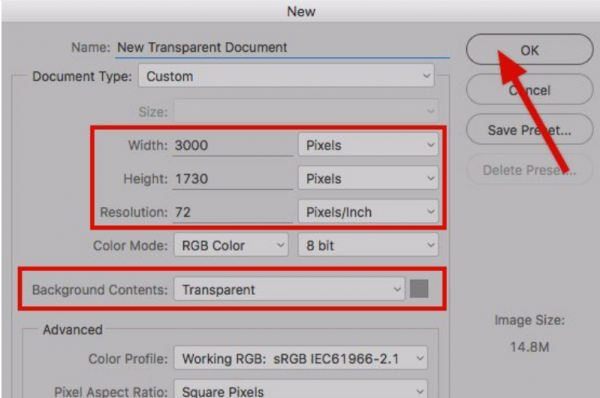The image size is (600, 398).
Task: Click the Name field with New Transparent Document
Action: coord(282,47)
